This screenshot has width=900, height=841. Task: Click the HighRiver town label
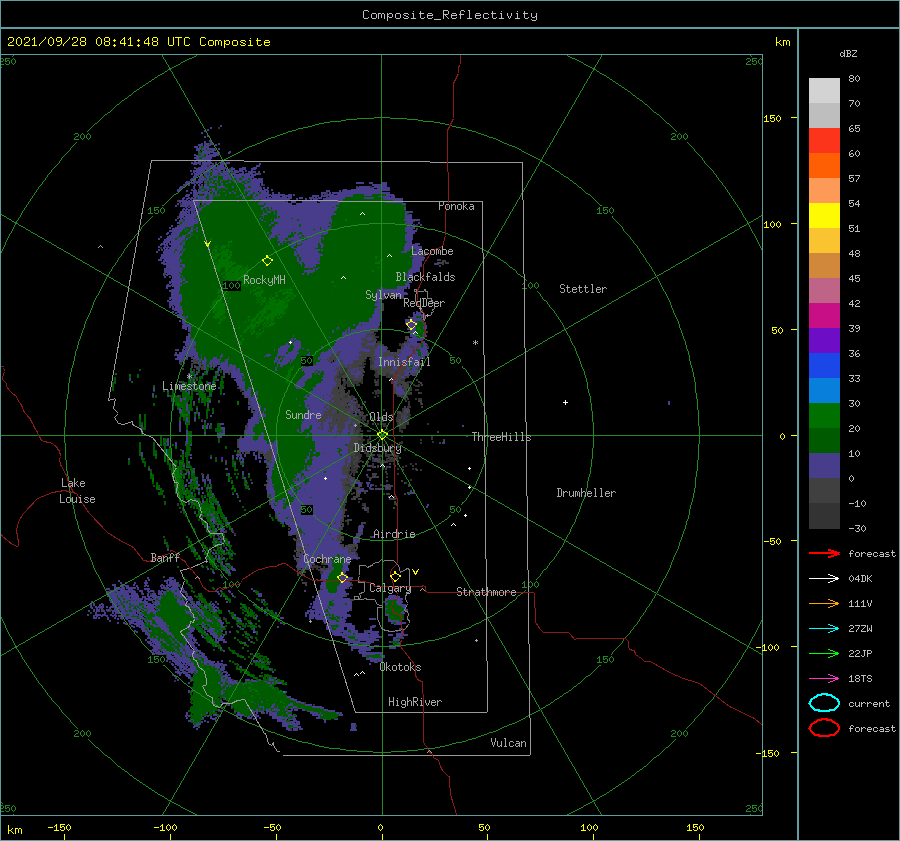tap(414, 703)
